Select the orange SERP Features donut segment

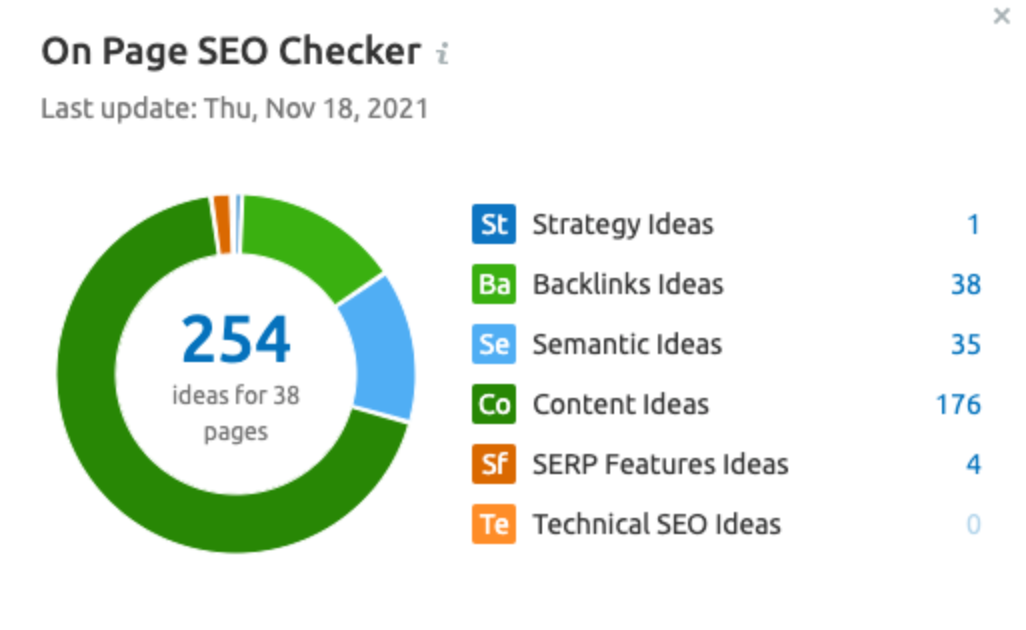pos(222,224)
